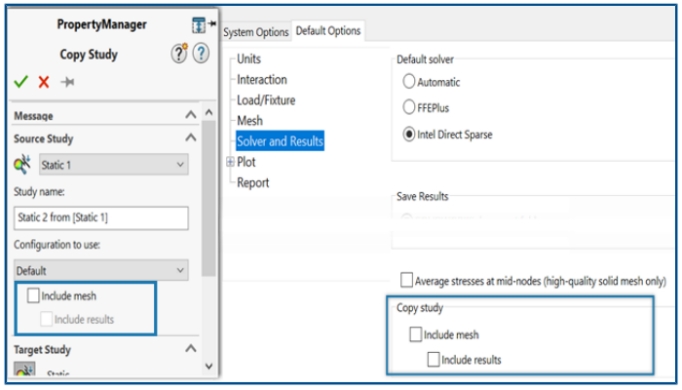Open the Static 1 source study dropdown

tap(114, 165)
